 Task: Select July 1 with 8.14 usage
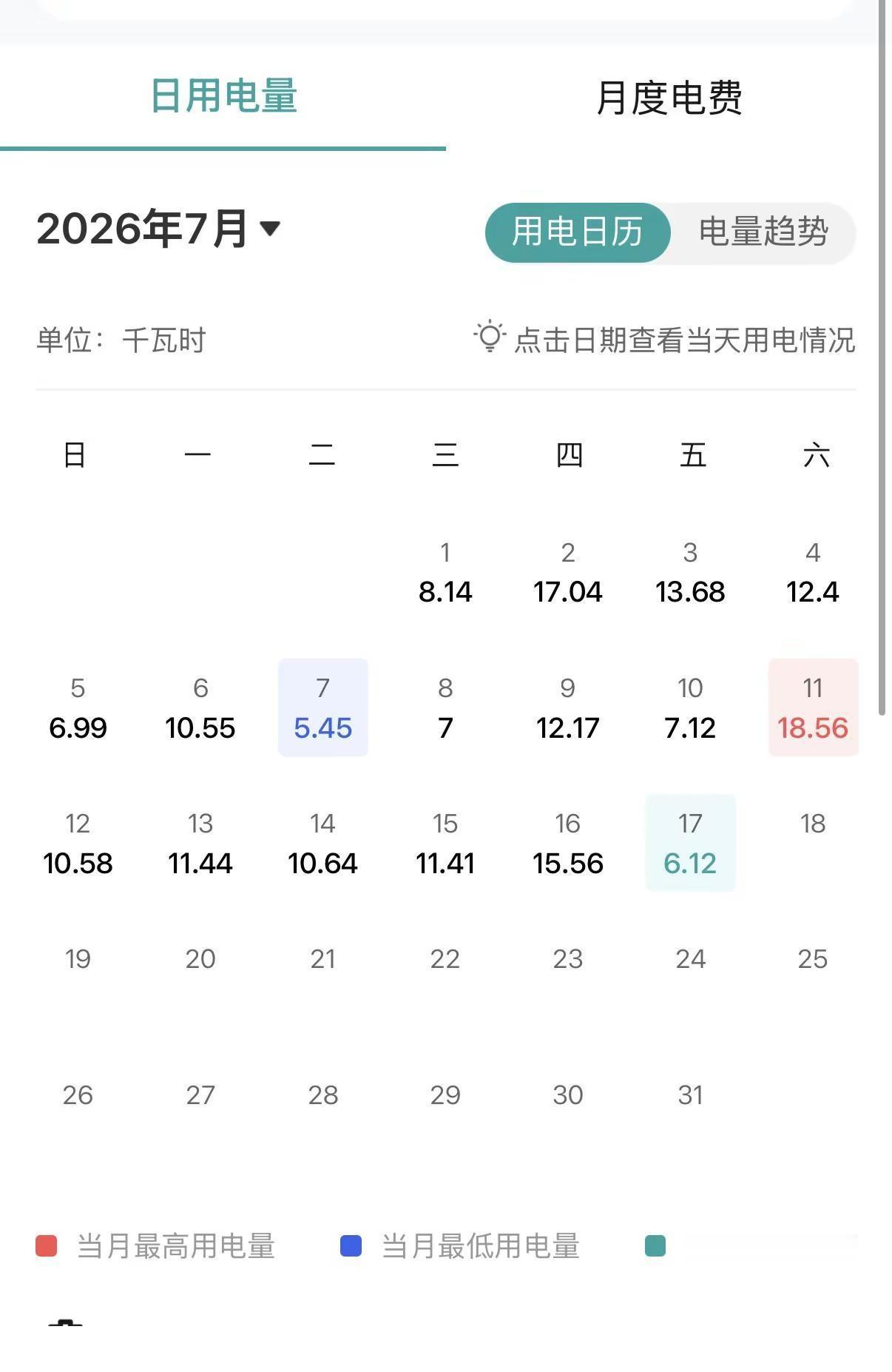(x=445, y=572)
